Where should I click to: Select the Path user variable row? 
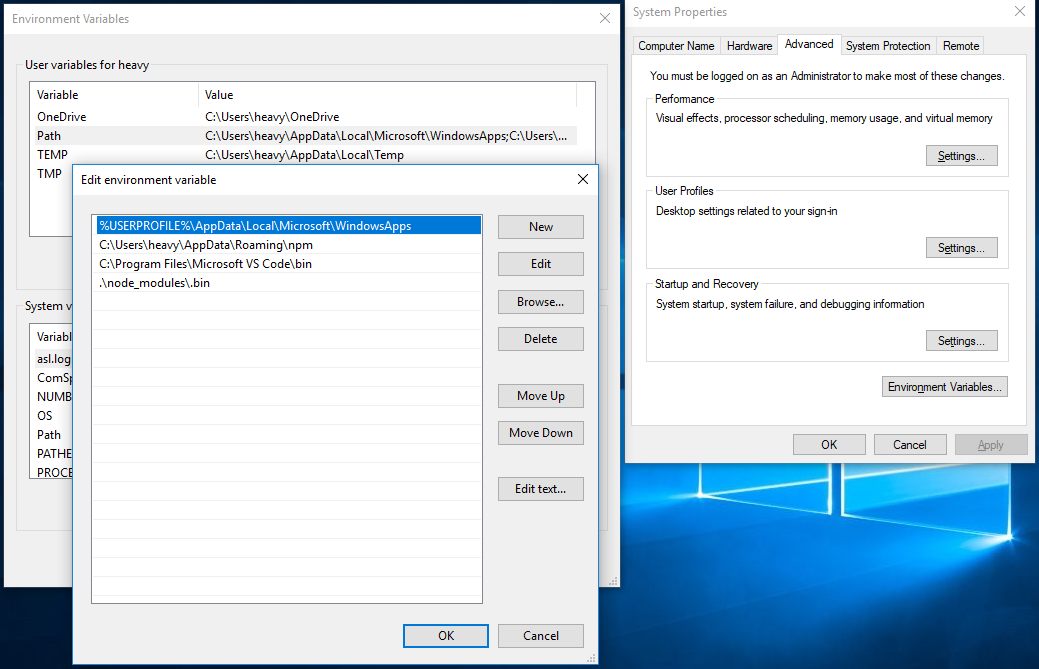(305, 136)
